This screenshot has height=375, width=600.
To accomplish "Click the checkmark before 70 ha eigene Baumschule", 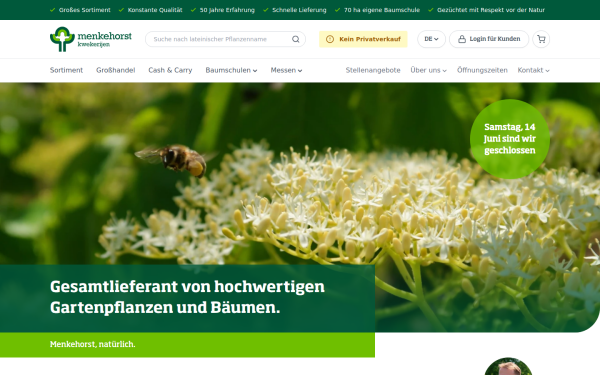I will pyautogui.click(x=338, y=10).
